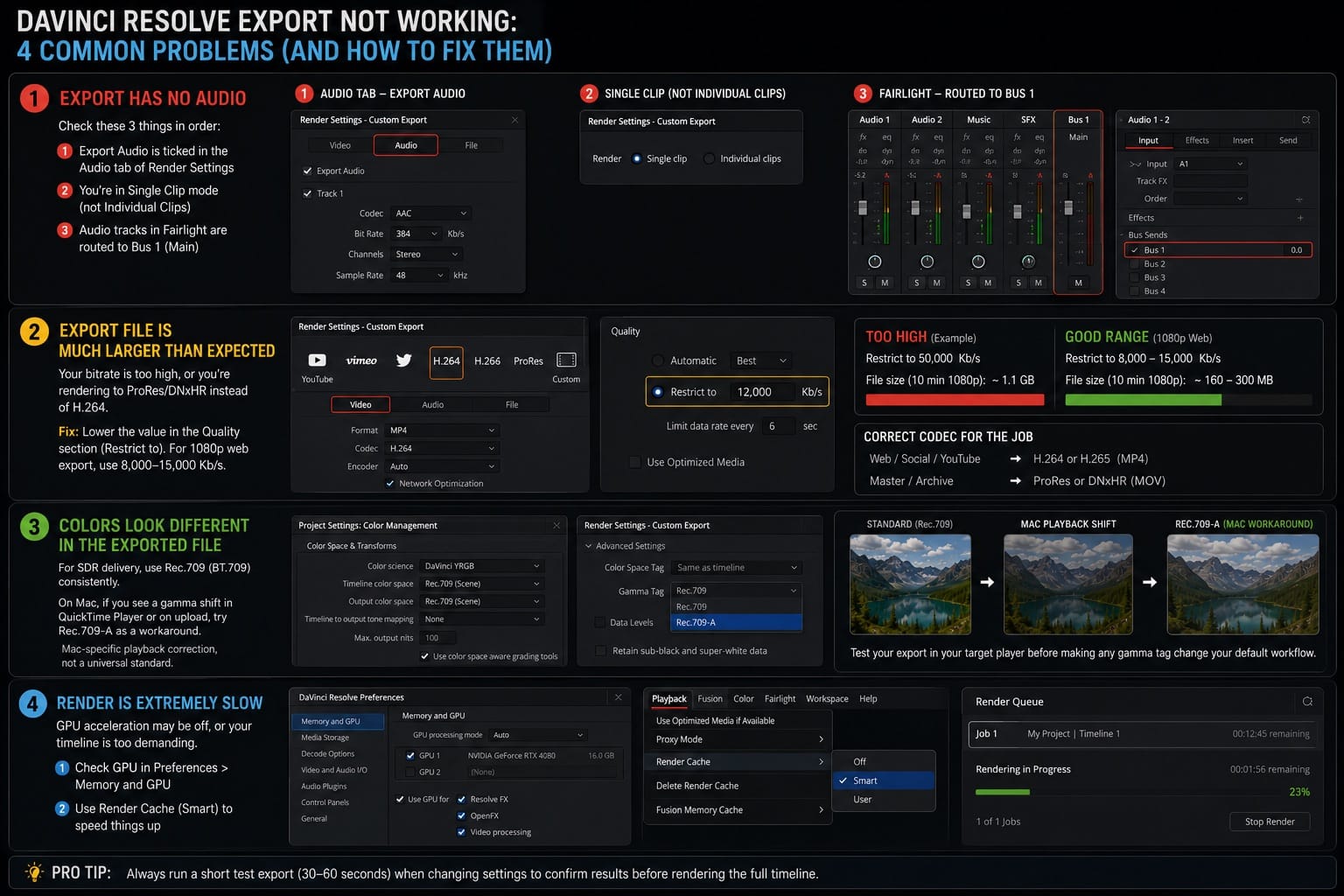Select the YouTube export preset icon
1344x896 pixels.
317,360
